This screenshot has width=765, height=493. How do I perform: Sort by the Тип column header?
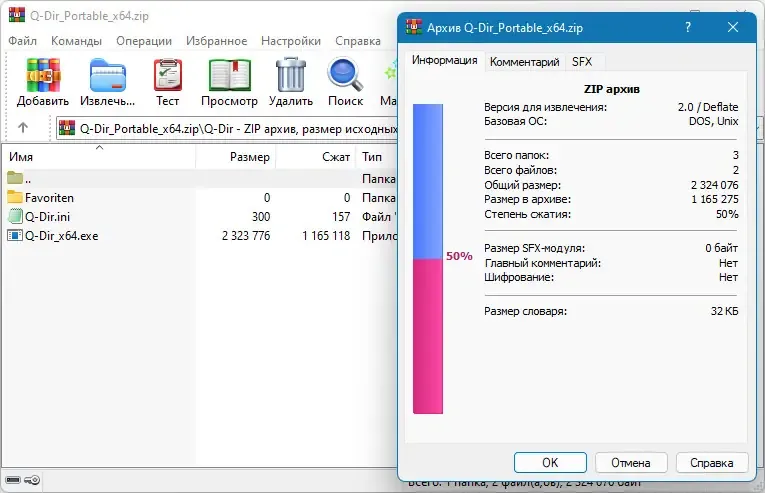pos(377,157)
